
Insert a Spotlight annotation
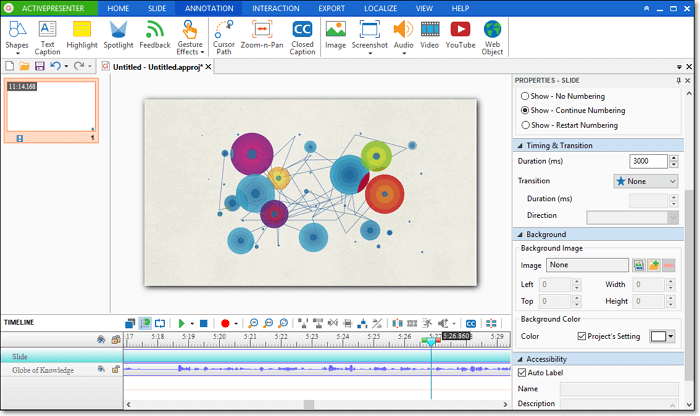pyautogui.click(x=118, y=36)
